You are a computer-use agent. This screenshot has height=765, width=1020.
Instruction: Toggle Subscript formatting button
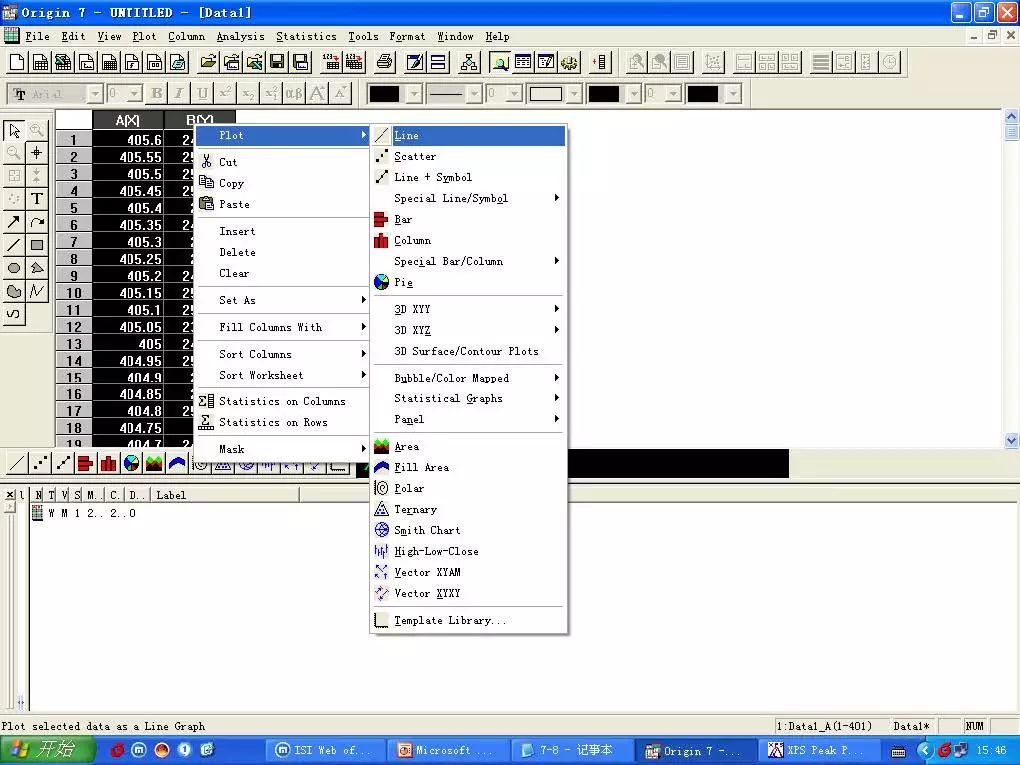coord(248,94)
